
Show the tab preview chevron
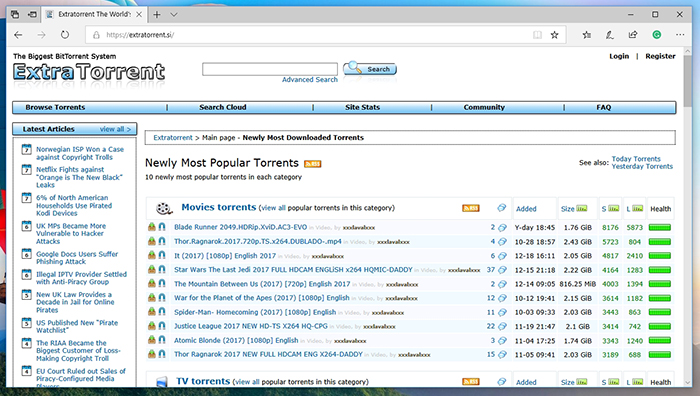[x=174, y=15]
